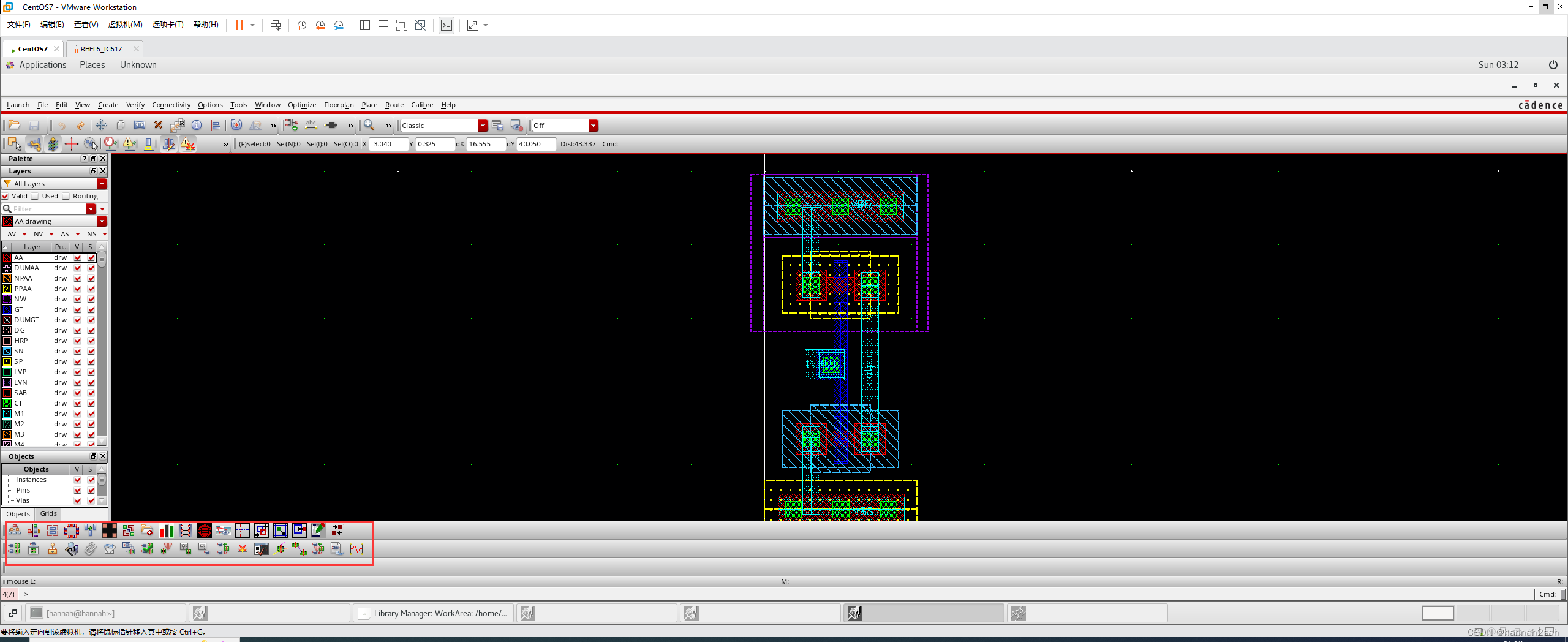1568x642 pixels.
Task: Open the Stop/hold verification icon with hand symbol
Action: click(110, 145)
